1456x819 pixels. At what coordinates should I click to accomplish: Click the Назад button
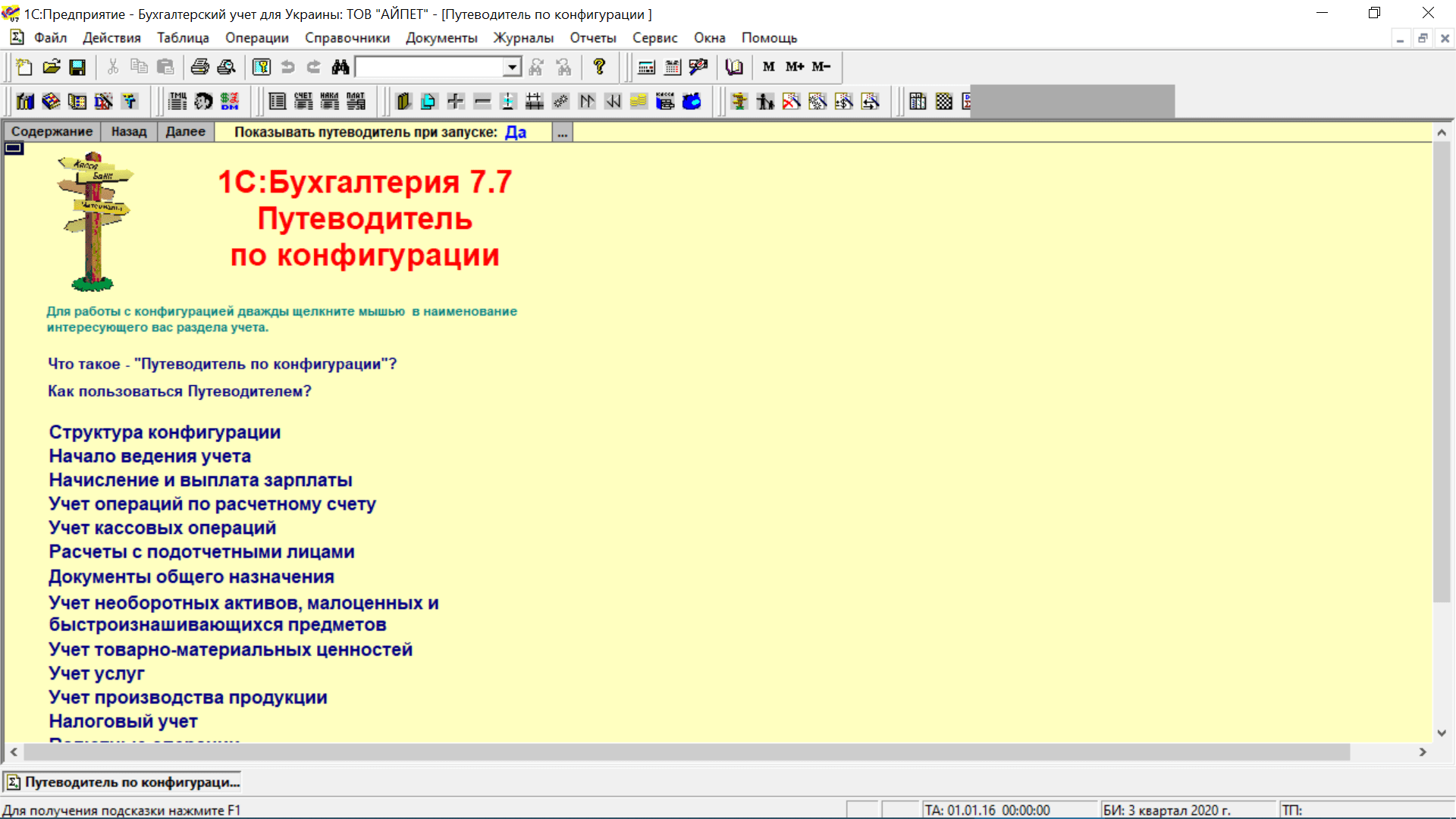click(129, 132)
